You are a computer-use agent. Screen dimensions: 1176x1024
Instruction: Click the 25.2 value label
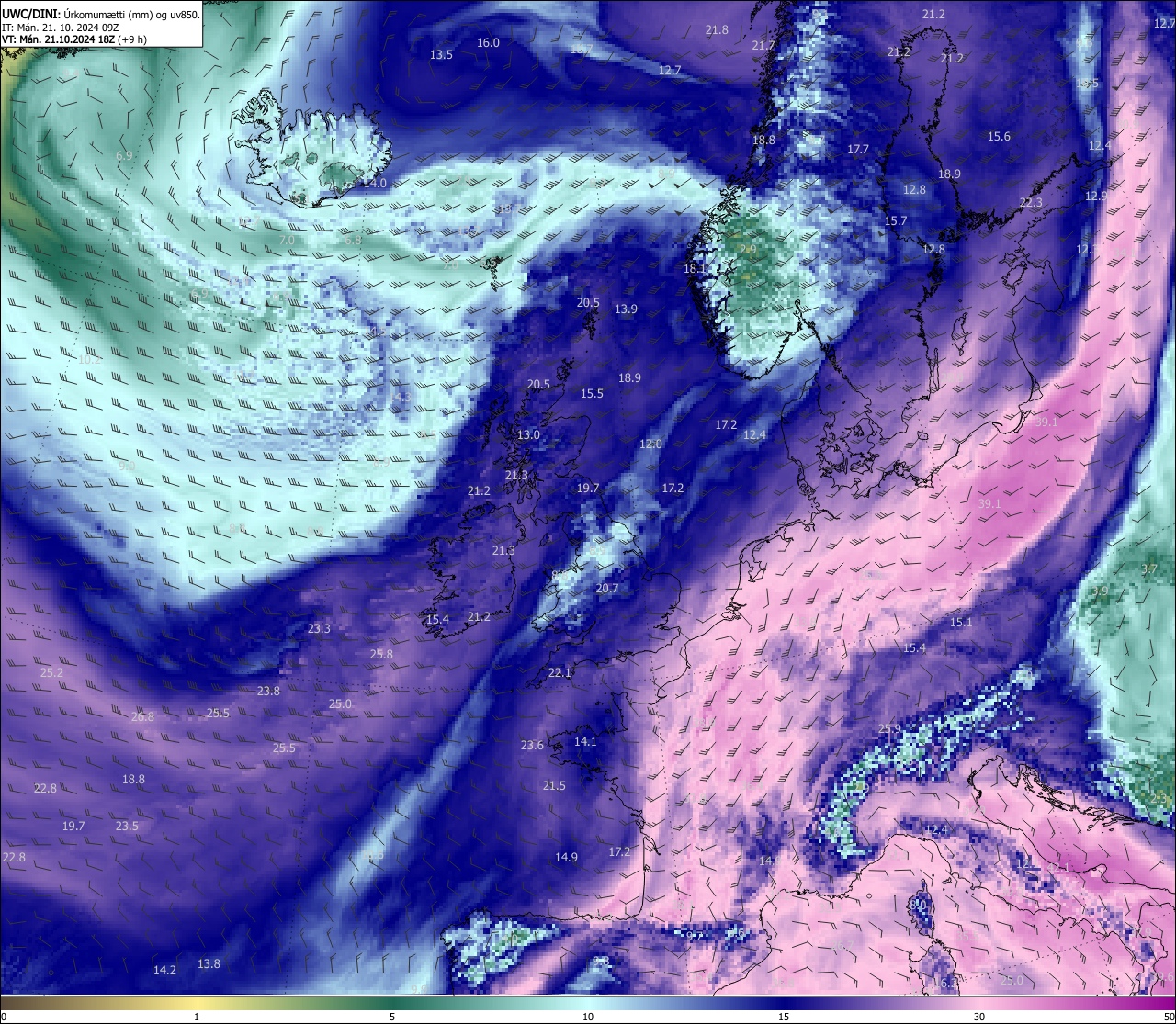(x=52, y=673)
